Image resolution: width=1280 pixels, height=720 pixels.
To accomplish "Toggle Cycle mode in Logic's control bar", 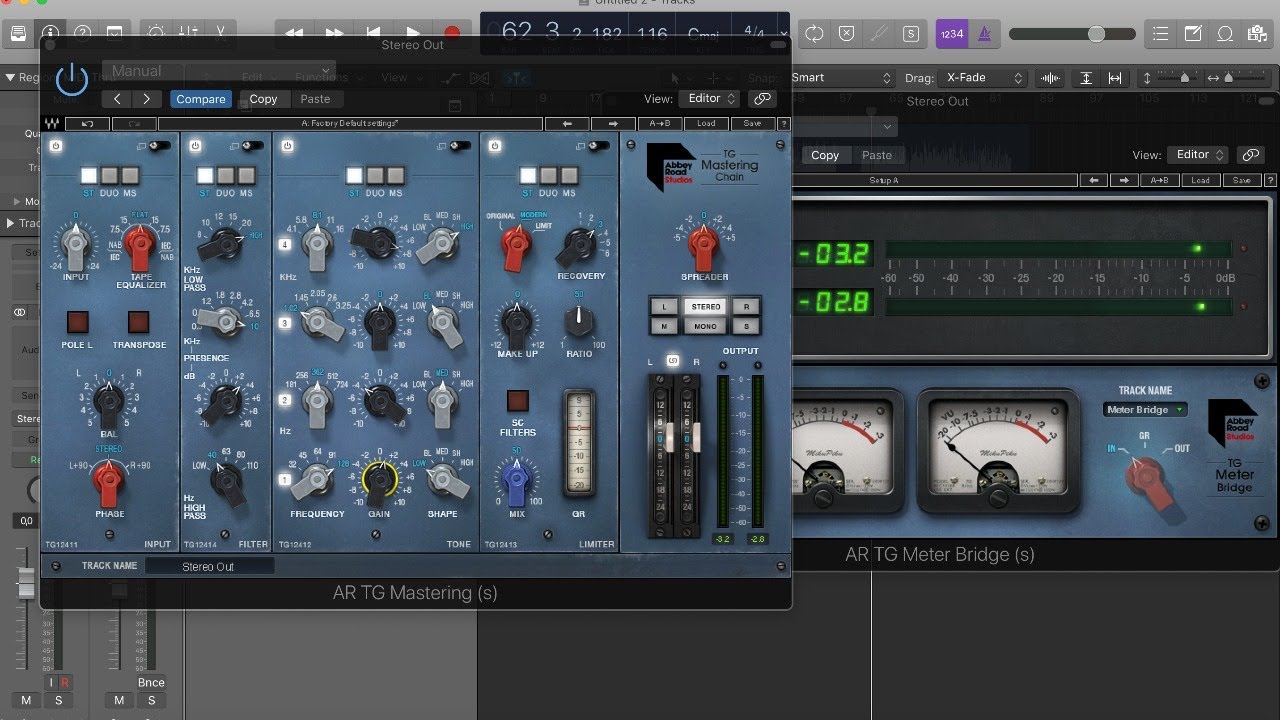I will (814, 33).
